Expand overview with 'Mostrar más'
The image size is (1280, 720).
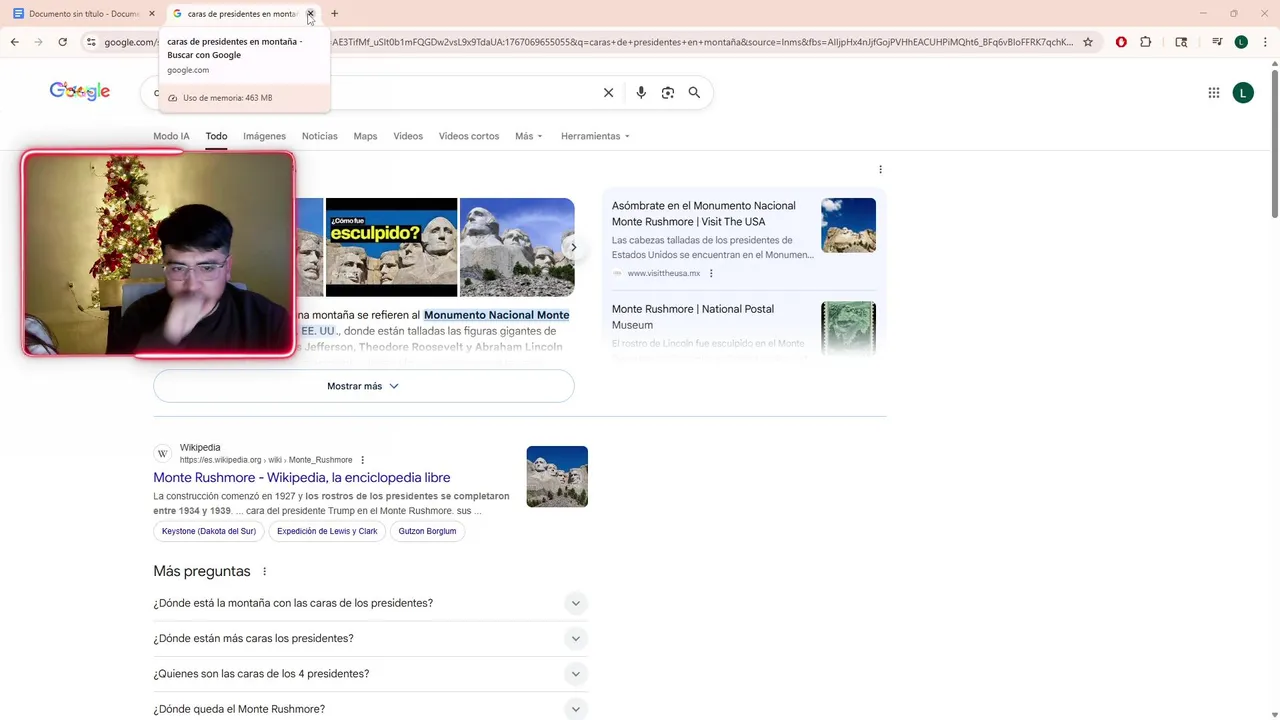[x=364, y=386]
